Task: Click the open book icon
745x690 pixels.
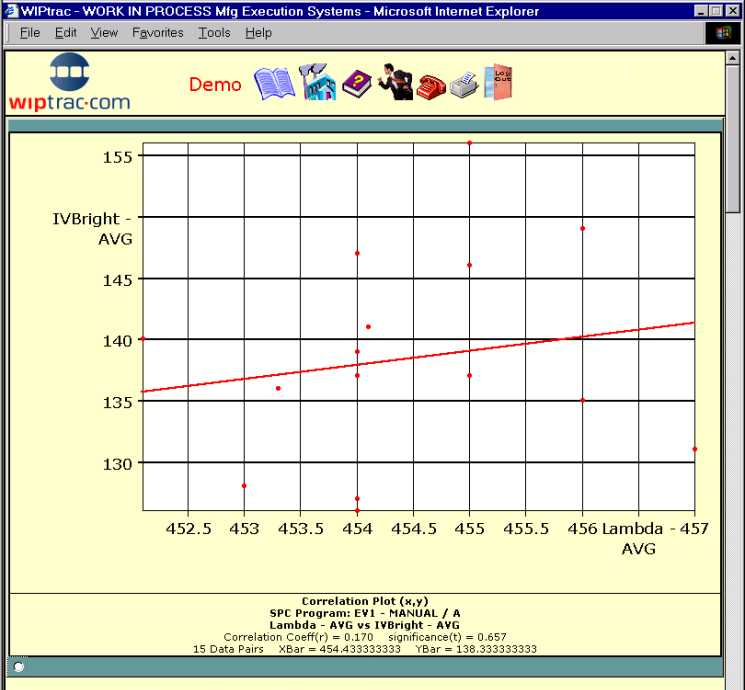Action: [274, 84]
